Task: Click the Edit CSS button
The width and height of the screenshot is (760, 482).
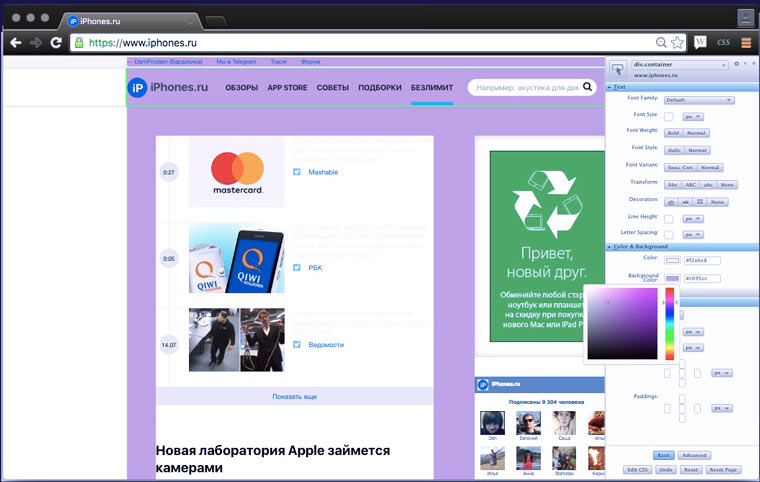Action: click(637, 470)
